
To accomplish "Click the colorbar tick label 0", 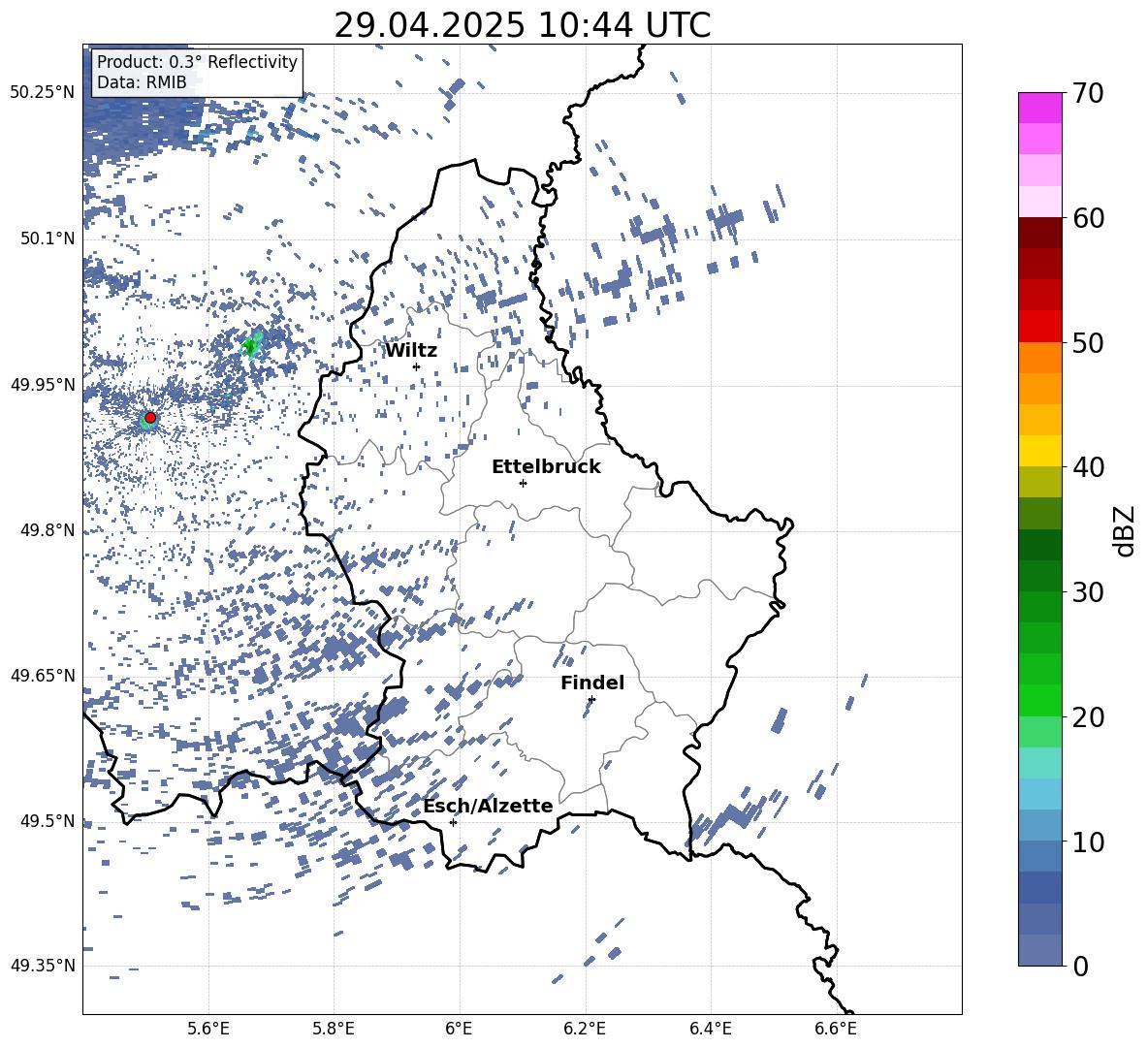I will 1079,966.
